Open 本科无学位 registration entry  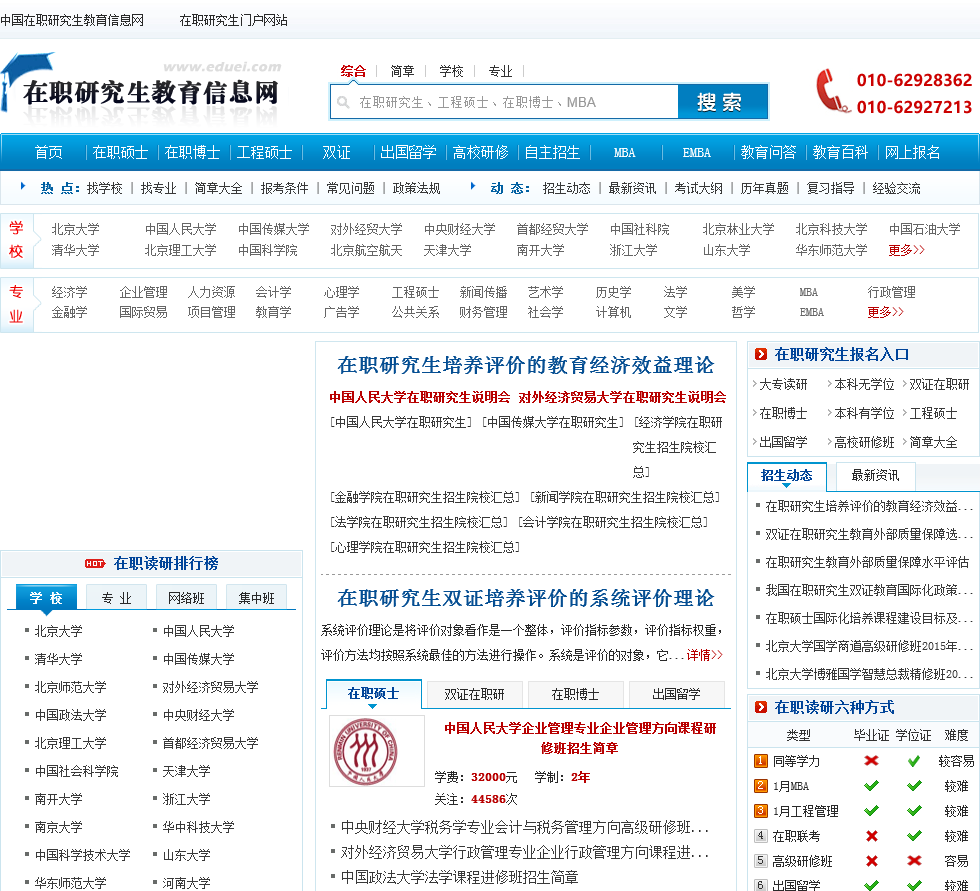click(x=864, y=384)
